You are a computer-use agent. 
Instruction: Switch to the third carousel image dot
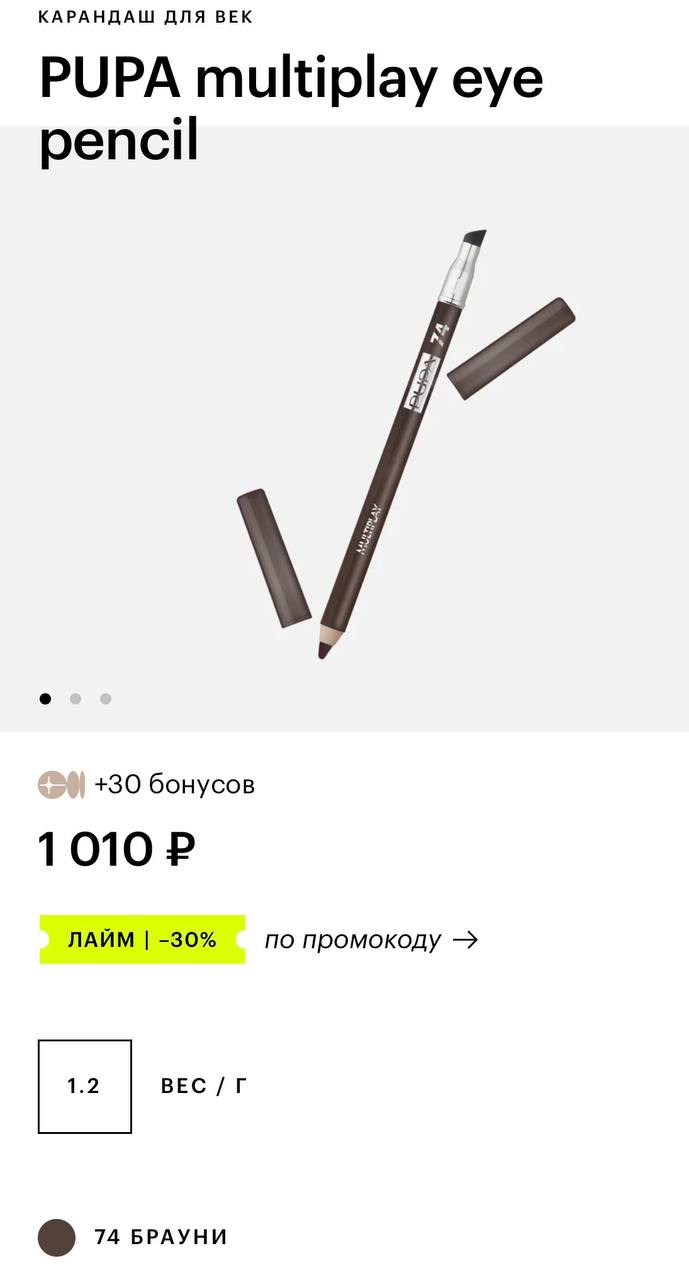click(x=105, y=699)
